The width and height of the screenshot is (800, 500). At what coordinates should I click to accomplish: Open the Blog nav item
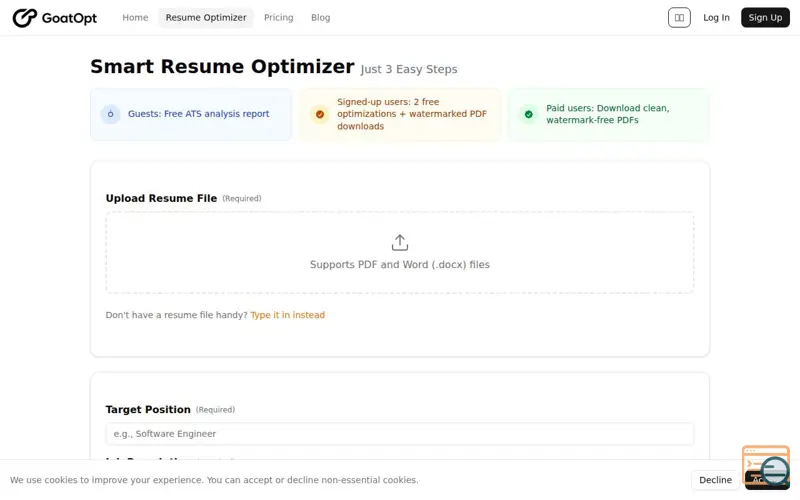[320, 17]
